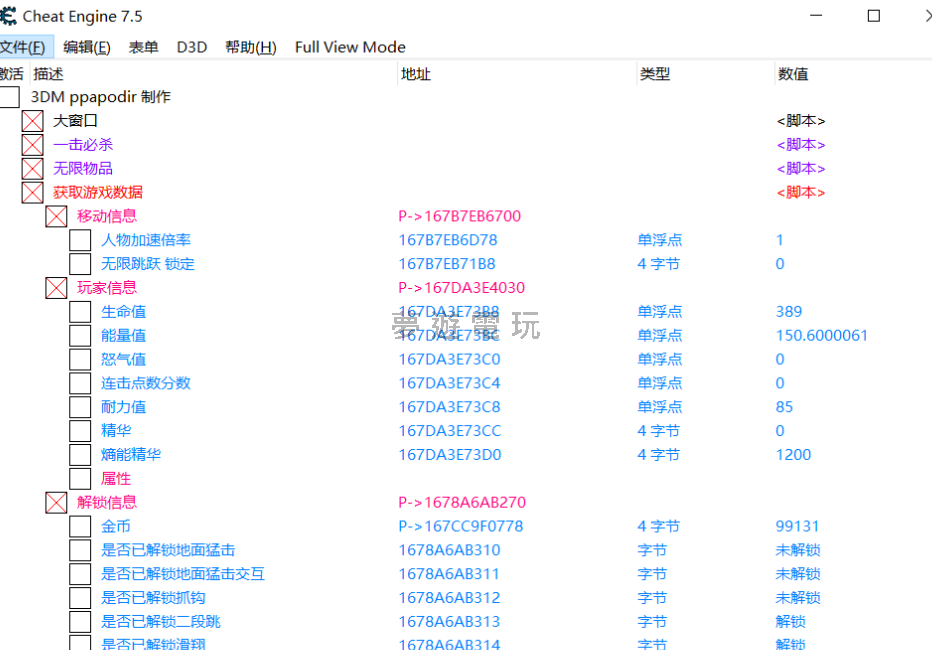Click the 数值 column header
Image resolution: width=932 pixels, height=650 pixels.
tap(792, 74)
